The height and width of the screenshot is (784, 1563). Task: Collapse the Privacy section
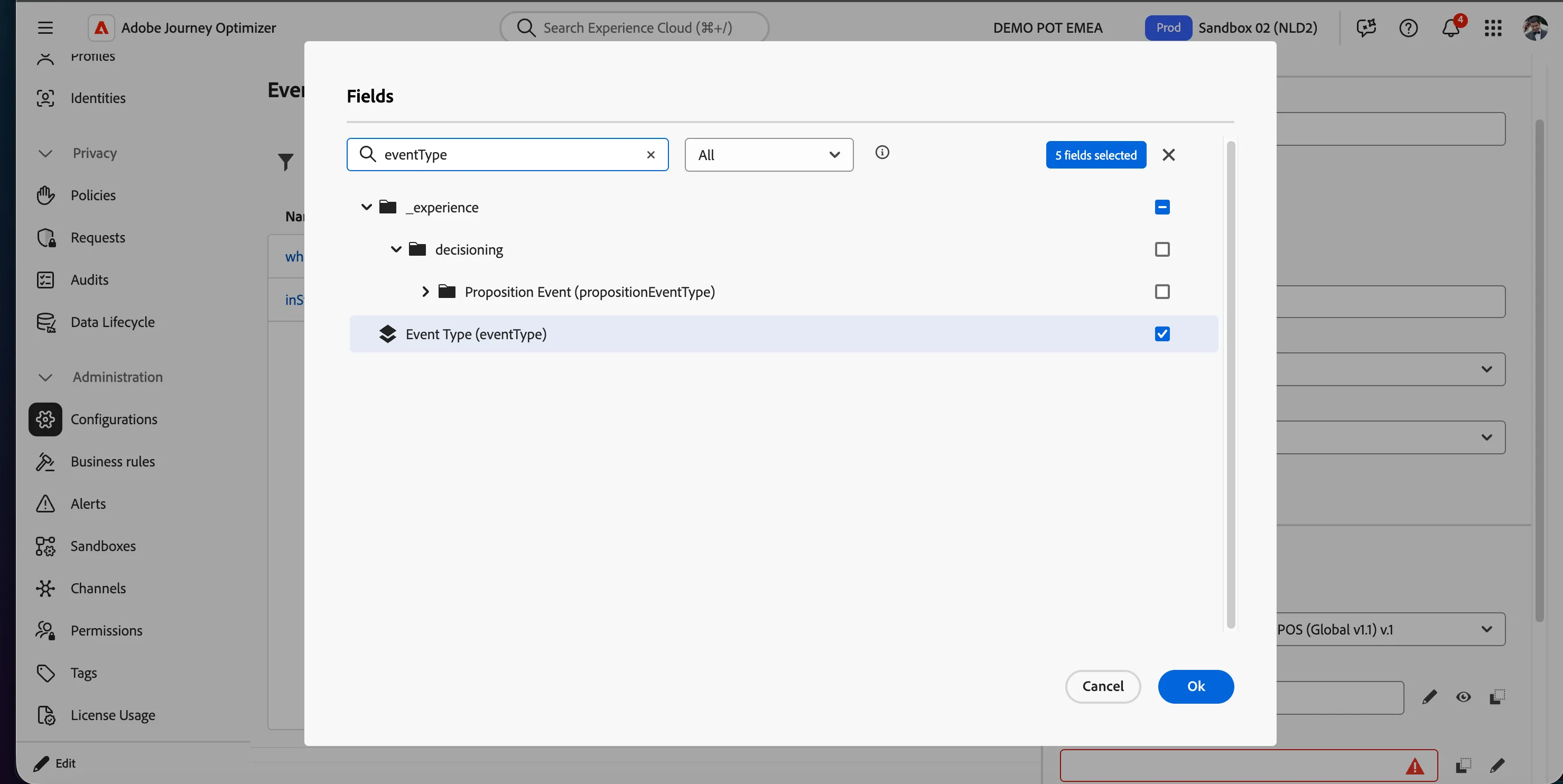point(45,154)
